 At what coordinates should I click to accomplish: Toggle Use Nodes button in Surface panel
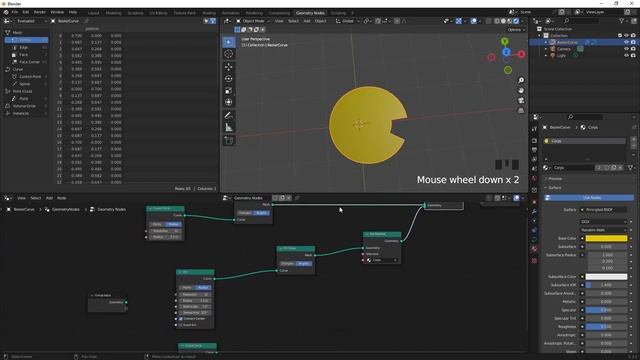[589, 198]
